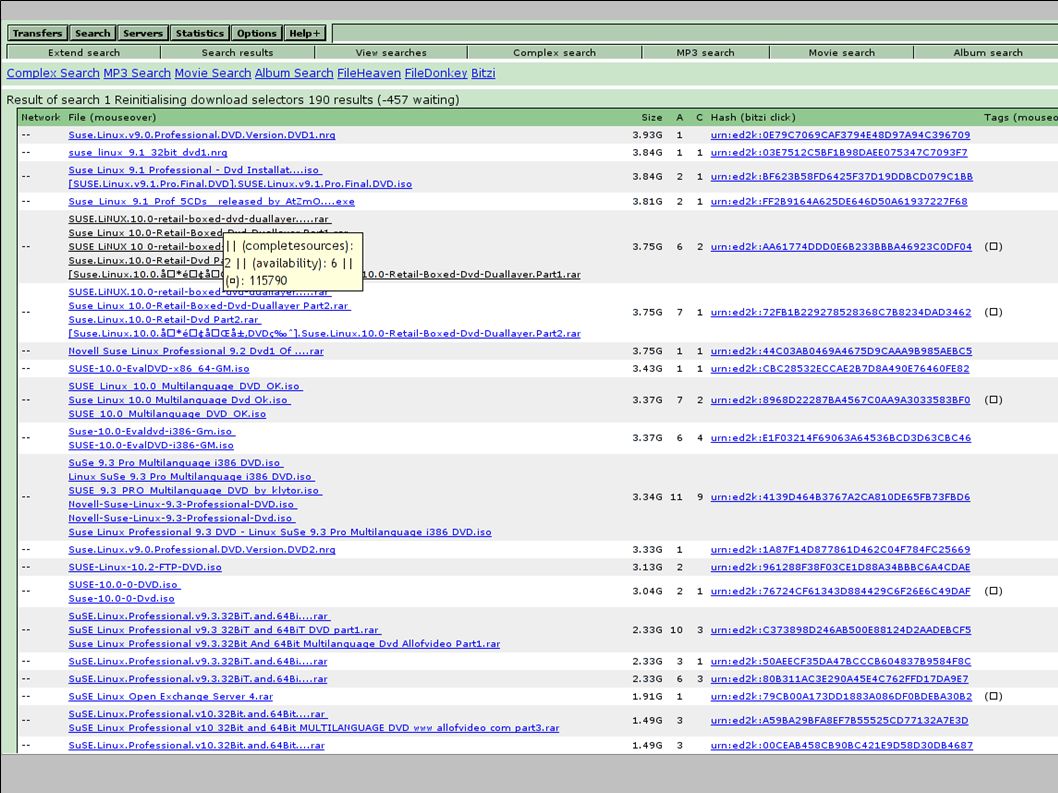Download SUSE-10.0-EvalDVD-x86_64-GM.iso
This screenshot has height=793, width=1058.
click(159, 368)
